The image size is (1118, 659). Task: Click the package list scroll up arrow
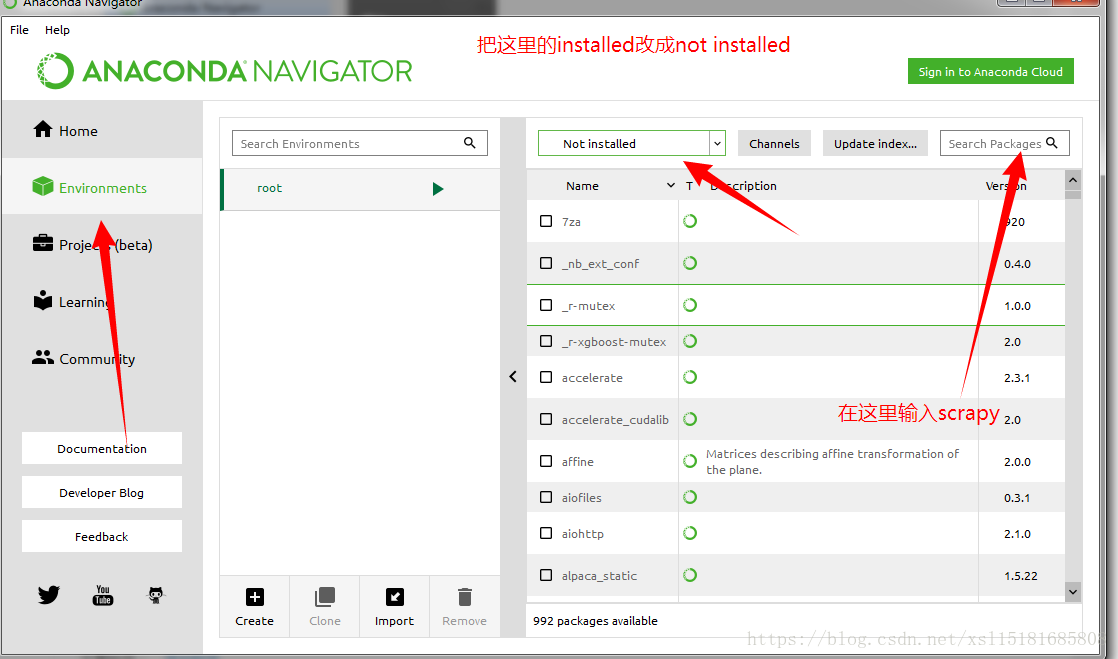[1073, 180]
